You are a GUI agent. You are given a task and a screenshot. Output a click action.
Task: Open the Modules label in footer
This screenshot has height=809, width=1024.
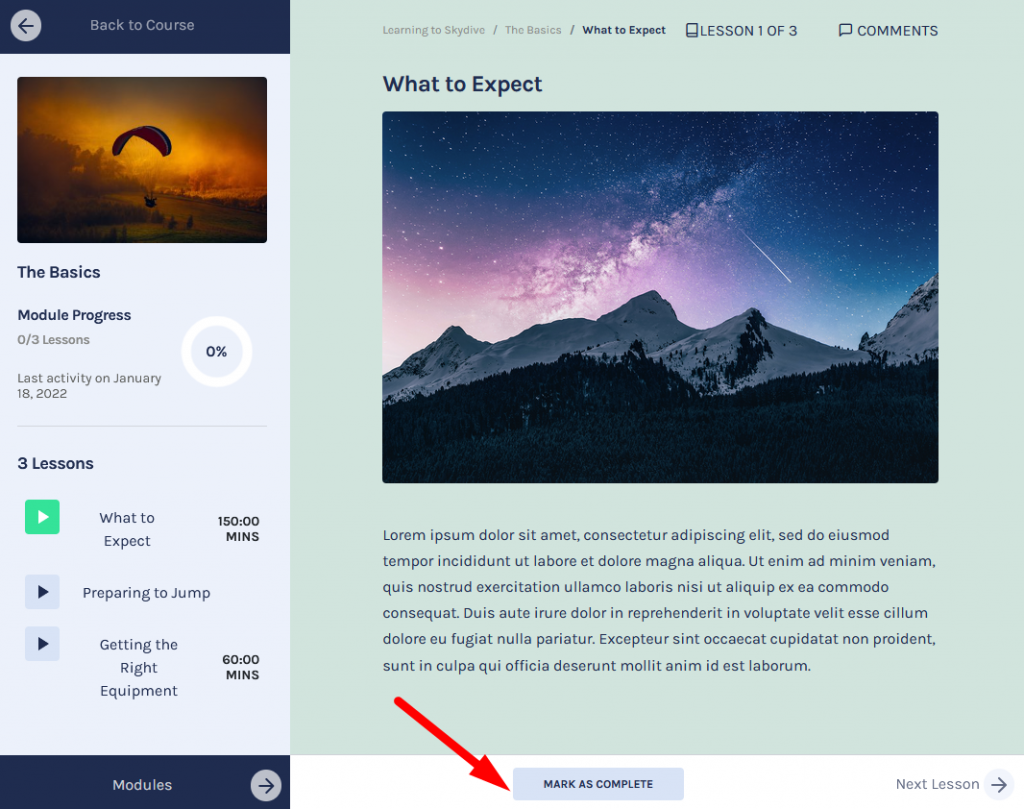142,785
